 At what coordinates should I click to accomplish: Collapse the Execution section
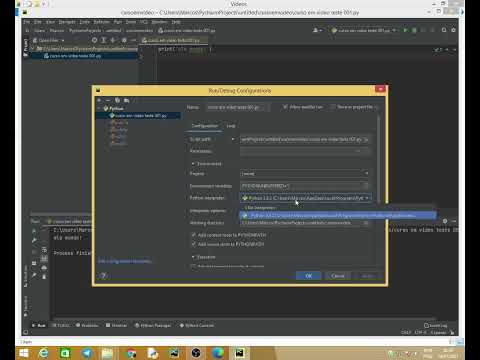pyautogui.click(x=193, y=257)
